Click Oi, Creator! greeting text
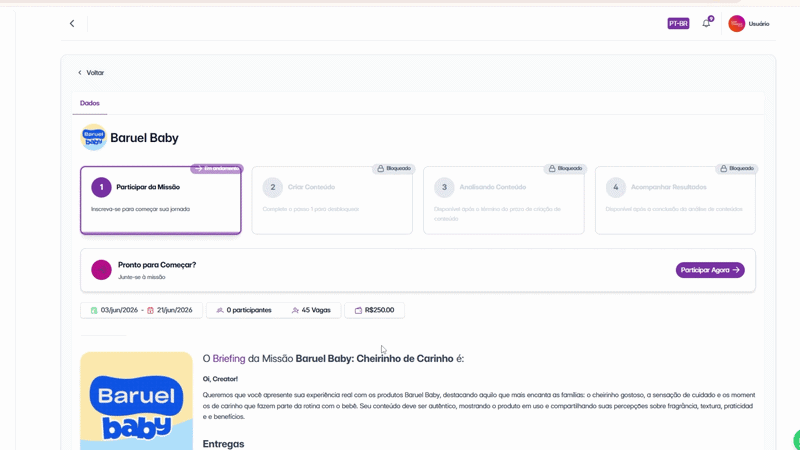 pos(220,379)
